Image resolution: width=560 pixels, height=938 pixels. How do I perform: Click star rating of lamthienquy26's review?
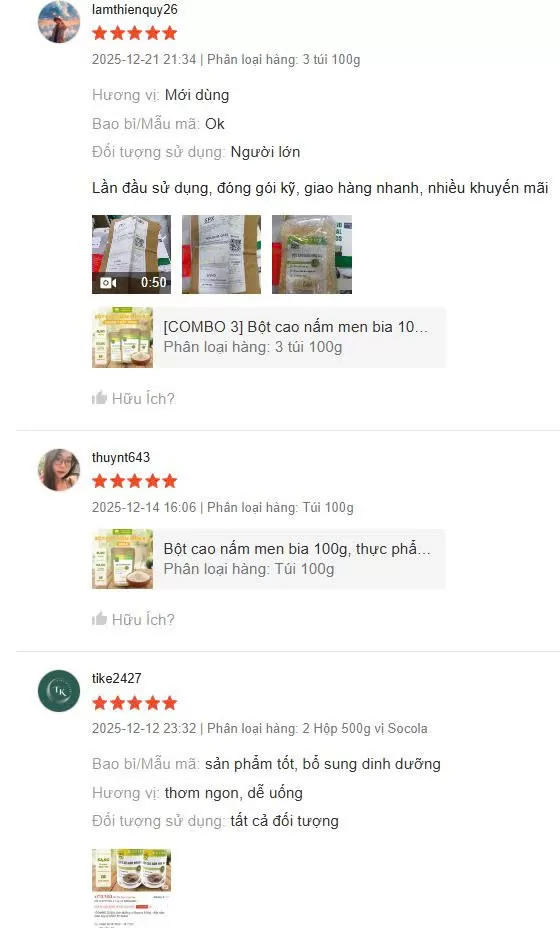pos(135,33)
